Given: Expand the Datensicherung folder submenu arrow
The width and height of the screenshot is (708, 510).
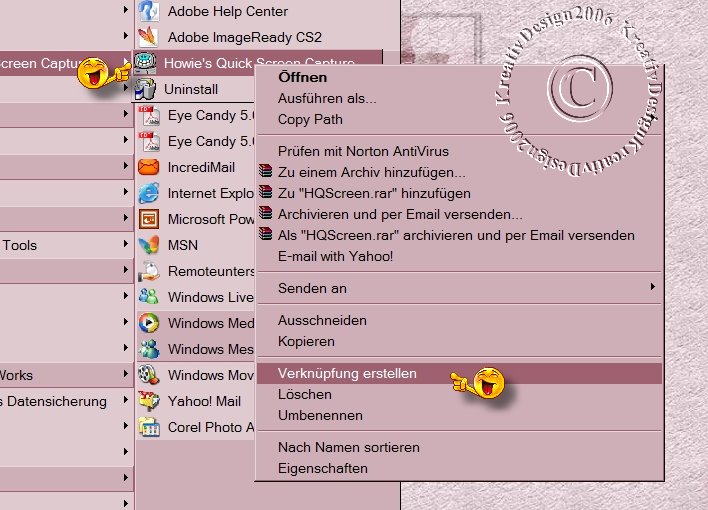Looking at the screenshot, I should (126, 400).
